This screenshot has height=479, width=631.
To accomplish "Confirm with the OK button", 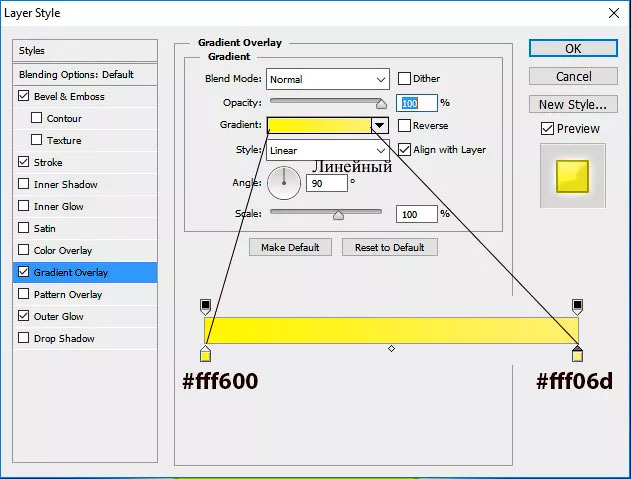I will tap(573, 48).
